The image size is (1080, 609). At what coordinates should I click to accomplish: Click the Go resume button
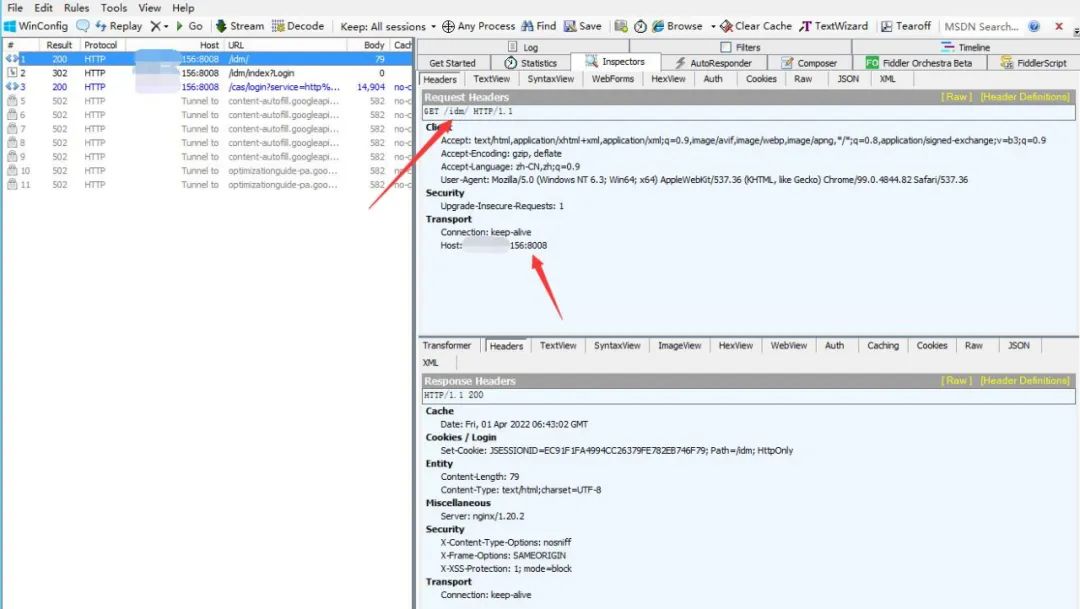pos(189,26)
